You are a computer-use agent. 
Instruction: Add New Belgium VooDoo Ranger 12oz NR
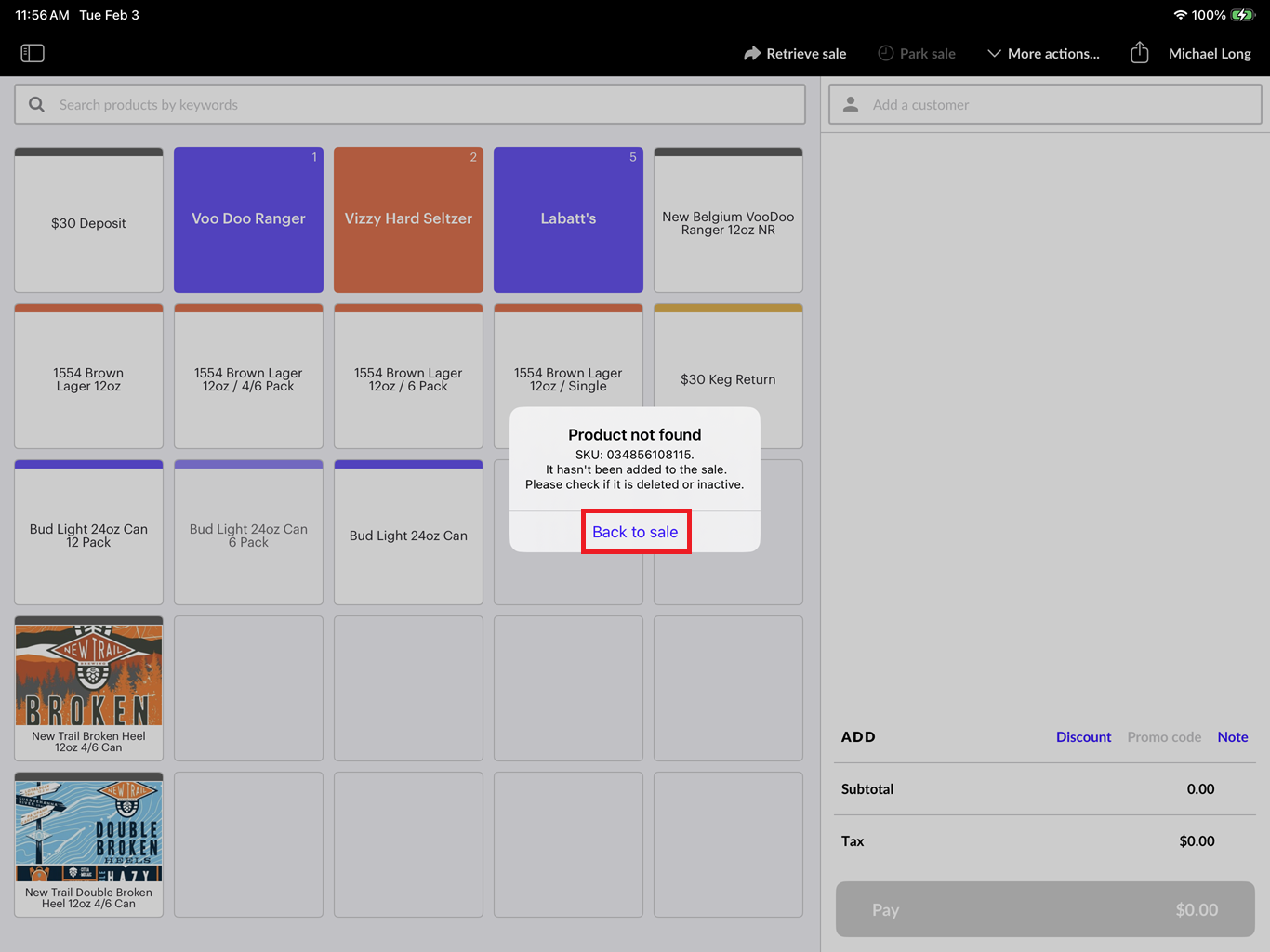click(728, 220)
